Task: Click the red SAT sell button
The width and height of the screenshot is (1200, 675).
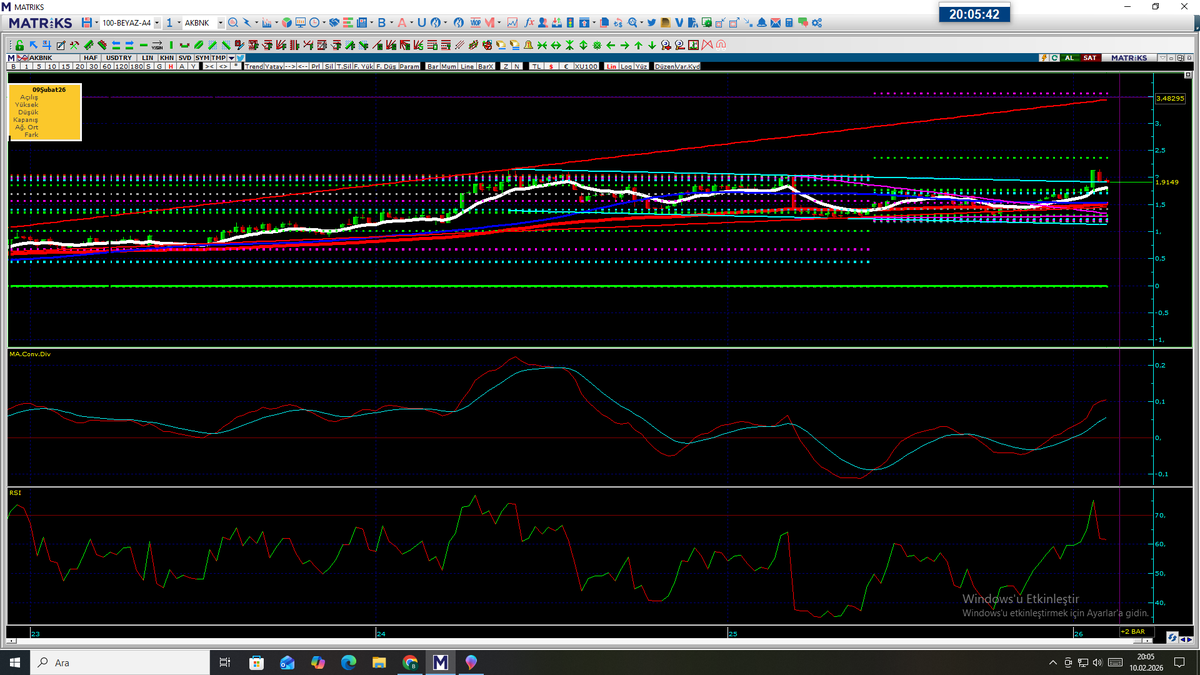Action: pyautogui.click(x=1090, y=57)
